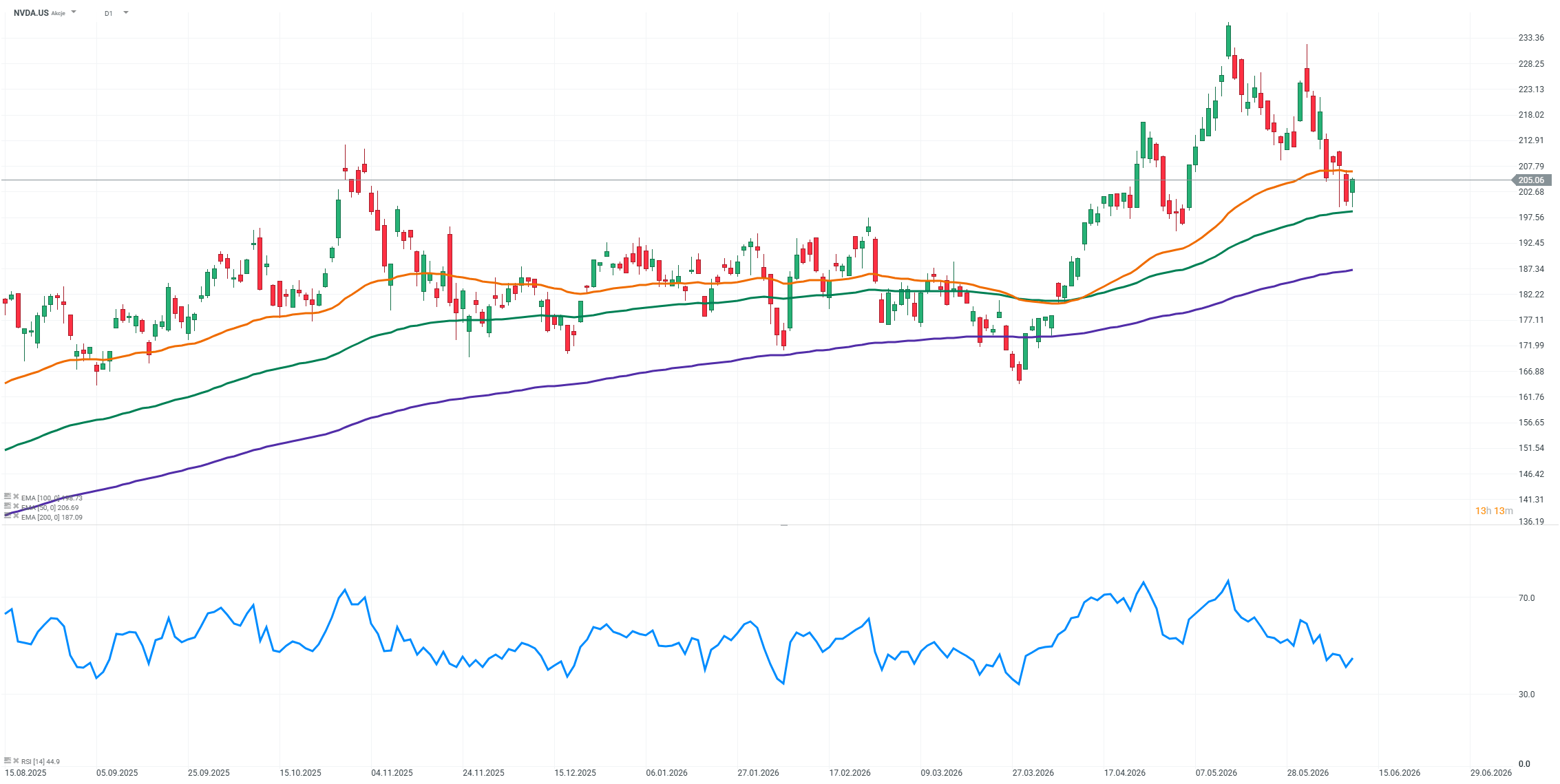1560x784 pixels.
Task: Click the 04.11.2025 date label
Action: 392,773
